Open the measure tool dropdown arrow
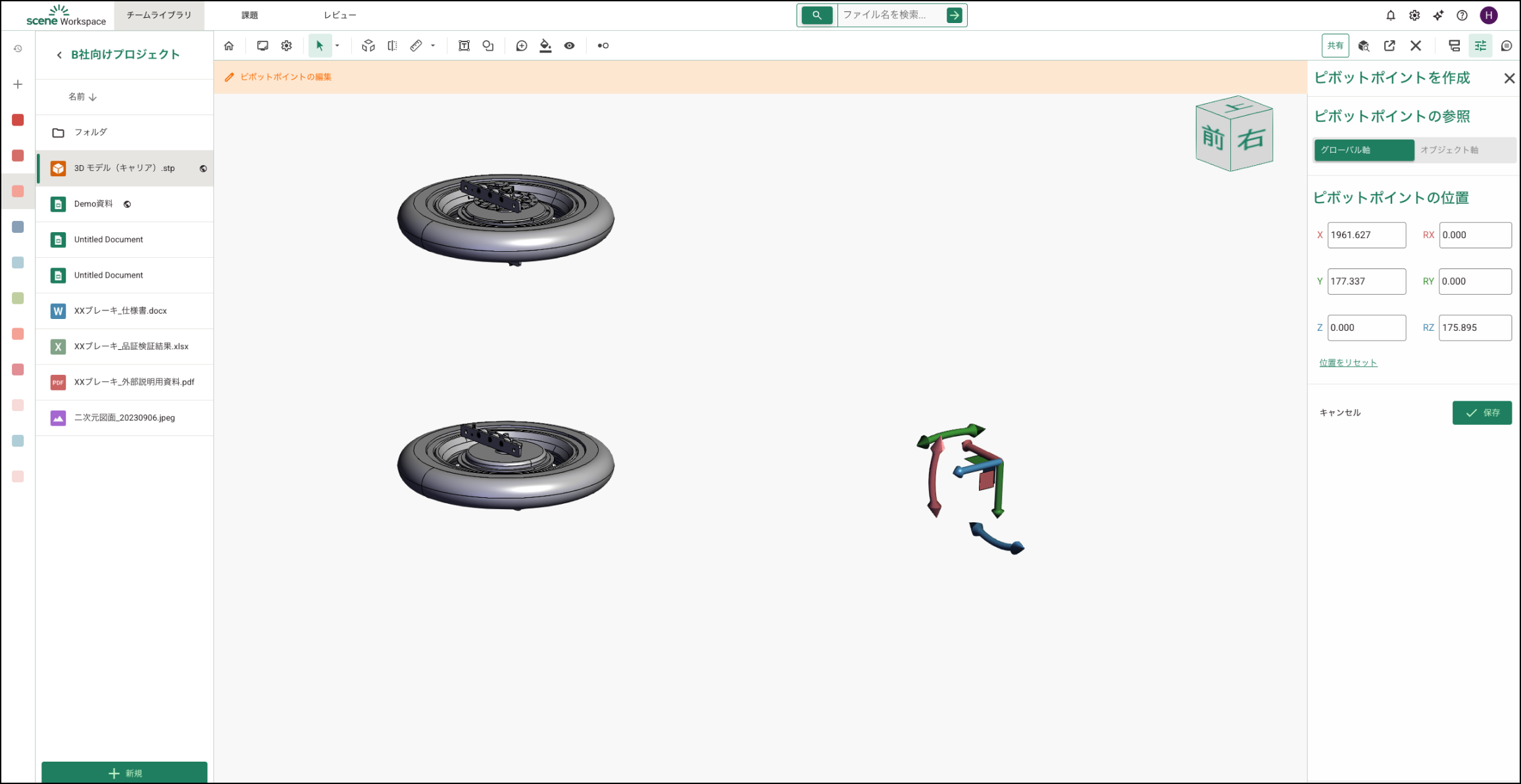Viewport: 1521px width, 784px height. point(433,45)
